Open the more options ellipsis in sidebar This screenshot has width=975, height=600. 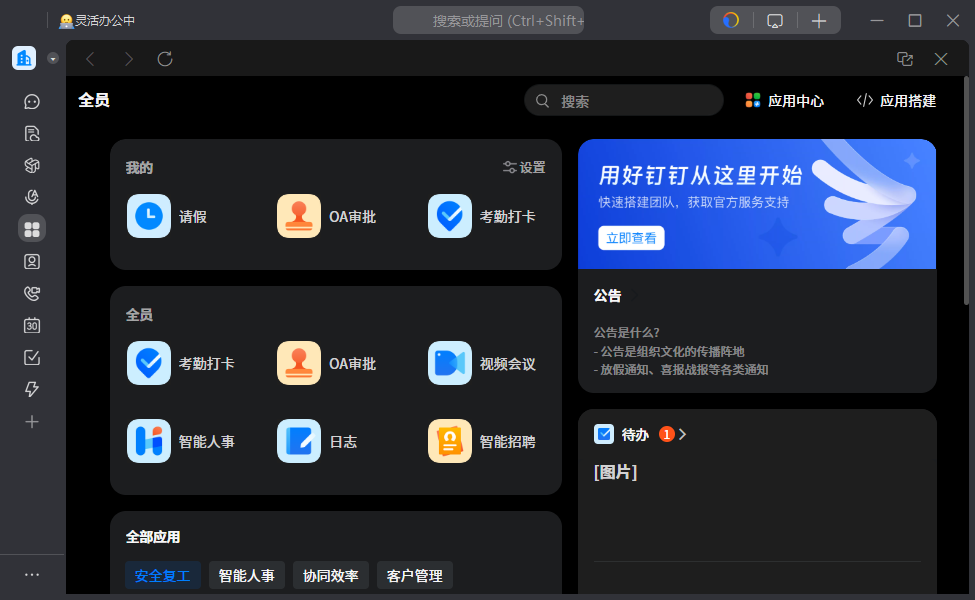tap(32, 574)
